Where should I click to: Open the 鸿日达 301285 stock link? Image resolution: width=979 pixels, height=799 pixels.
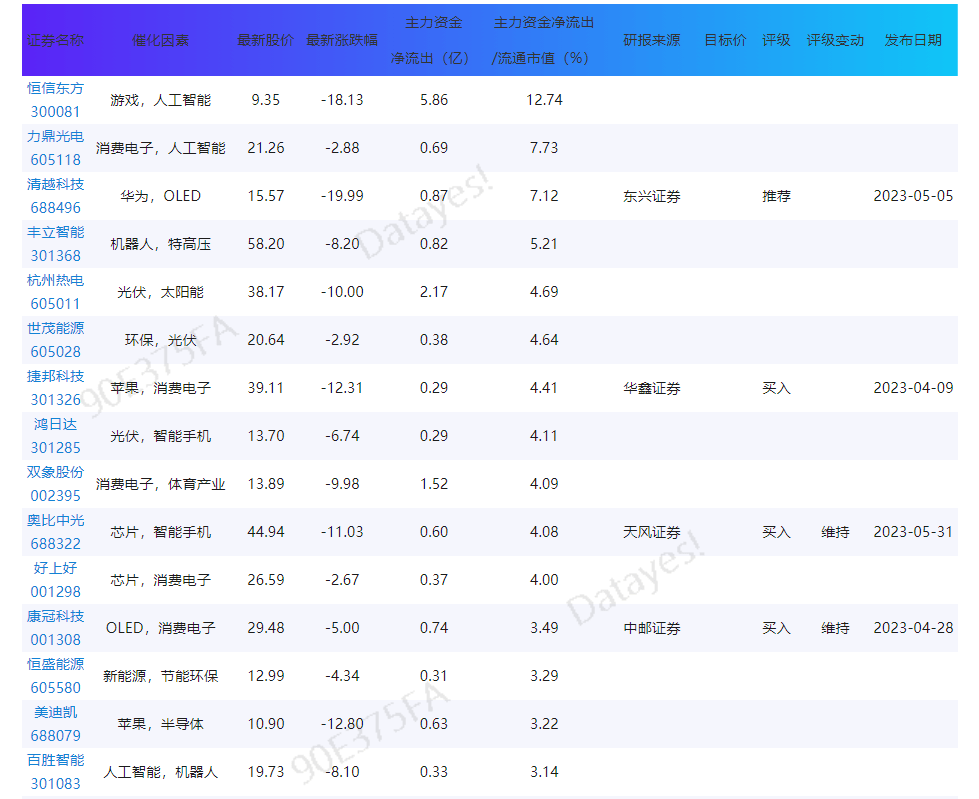coord(55,436)
